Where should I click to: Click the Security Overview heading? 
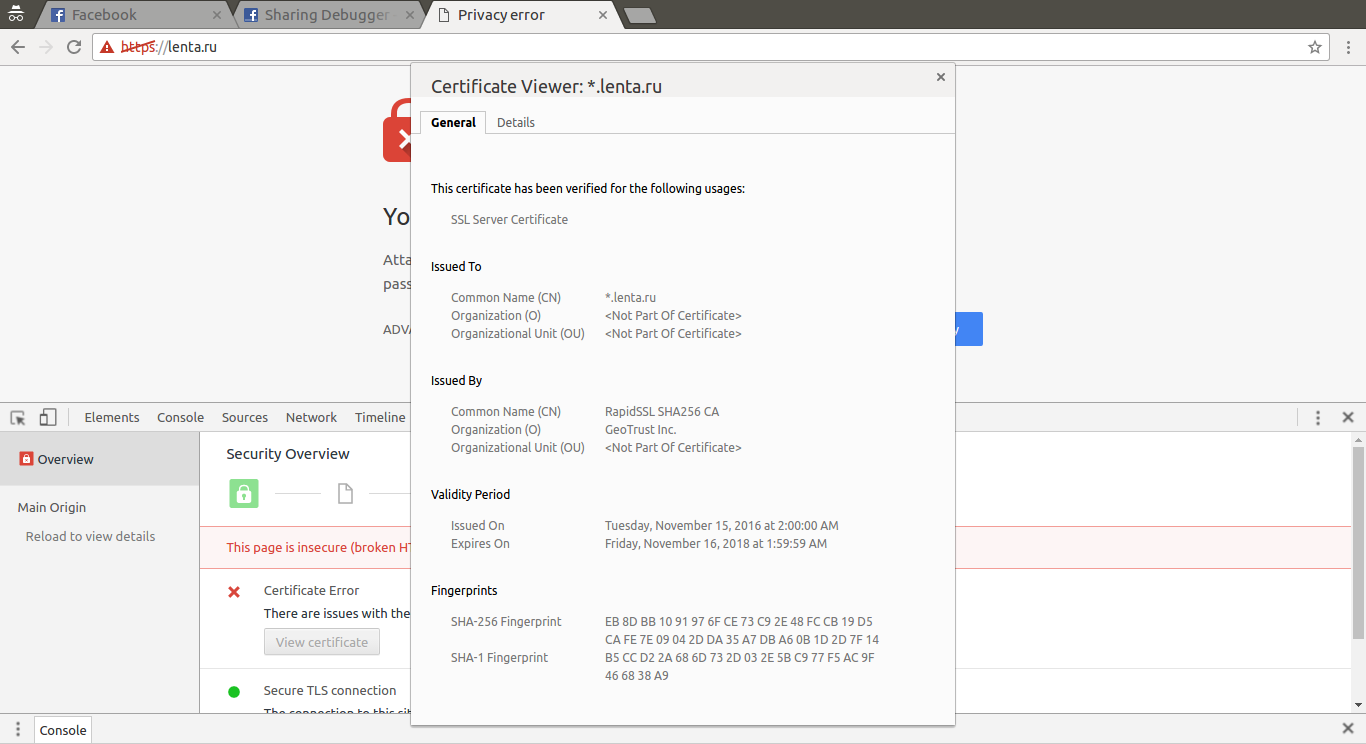pos(288,453)
